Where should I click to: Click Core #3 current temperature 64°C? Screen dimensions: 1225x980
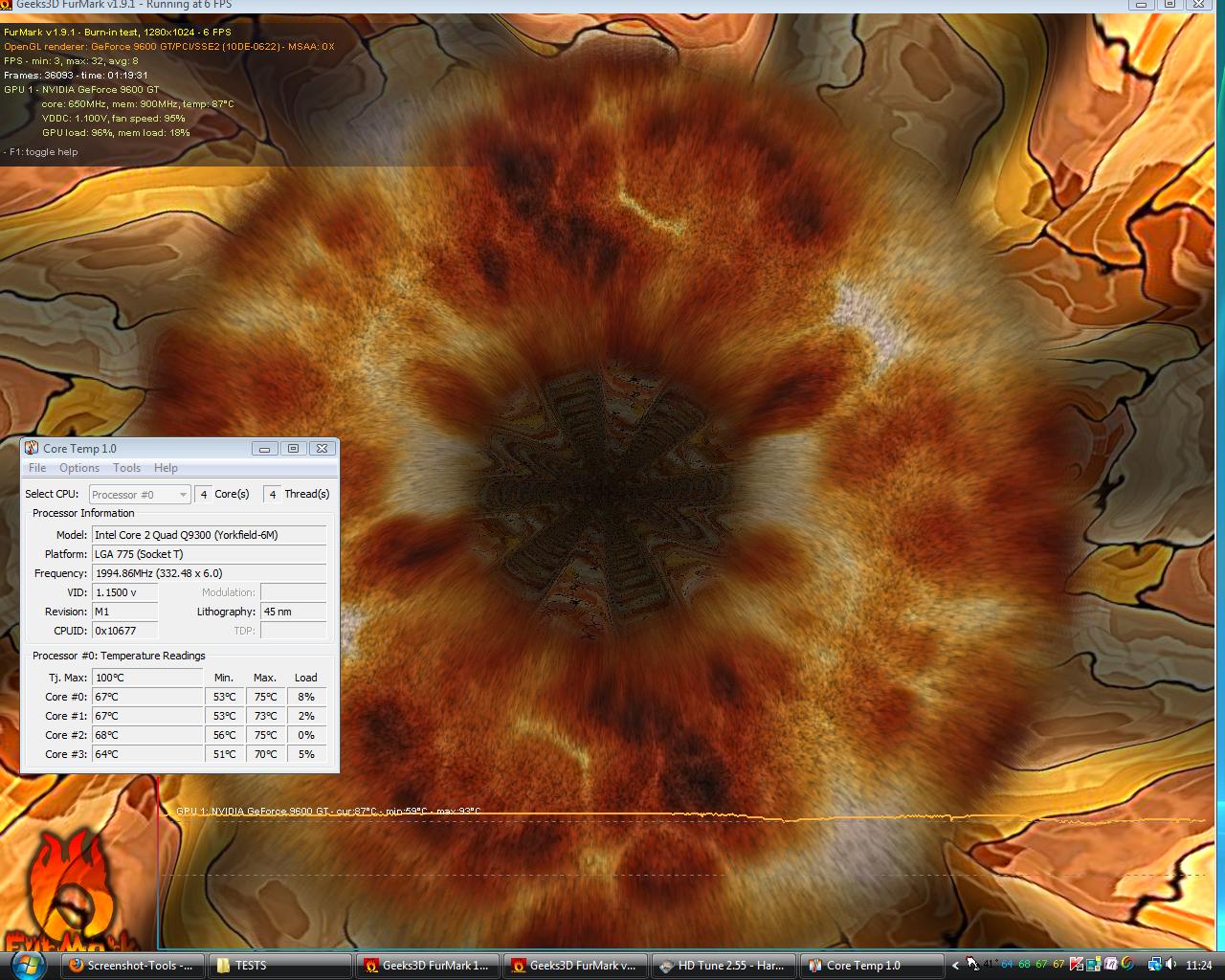coord(147,754)
